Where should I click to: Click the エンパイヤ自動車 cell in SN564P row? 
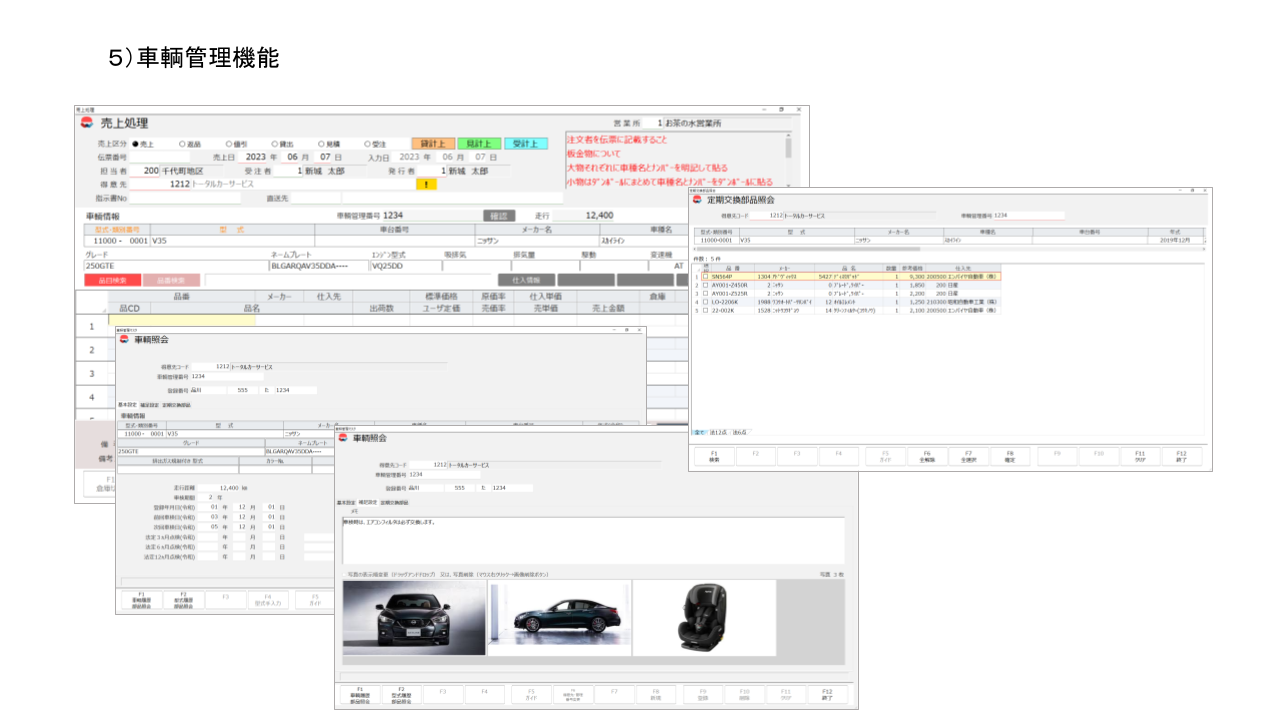coord(974,276)
